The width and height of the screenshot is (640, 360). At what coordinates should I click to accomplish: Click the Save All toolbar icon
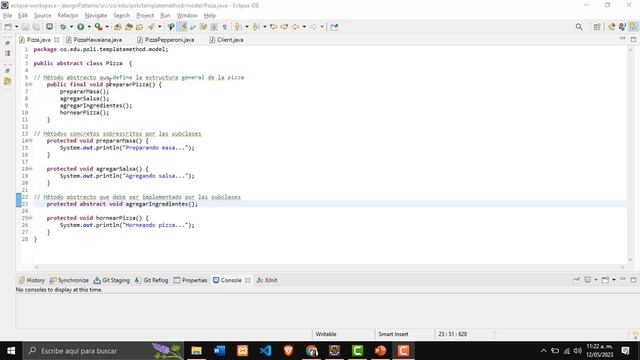click(x=36, y=27)
